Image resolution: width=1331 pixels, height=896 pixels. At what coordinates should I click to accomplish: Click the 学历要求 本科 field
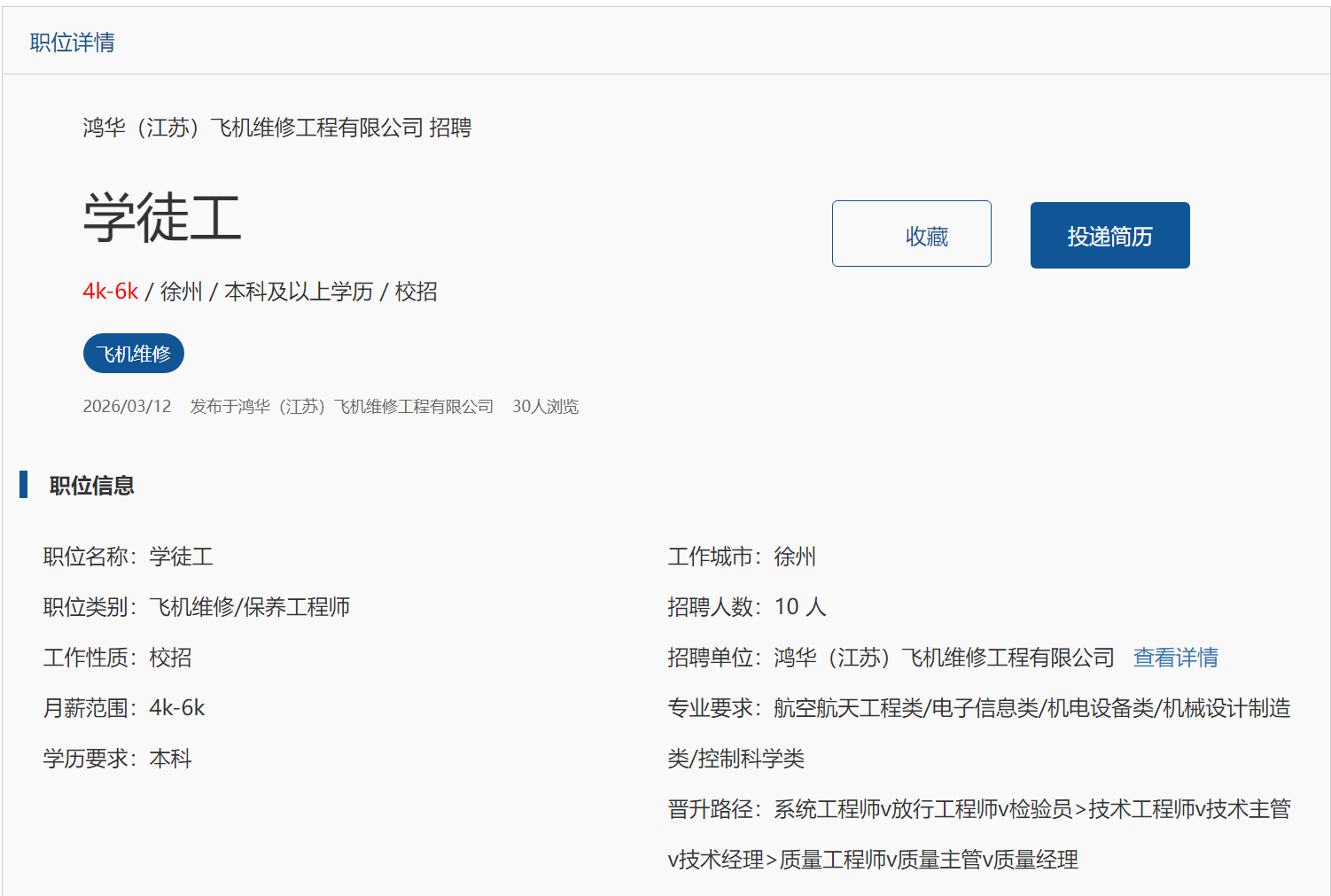pyautogui.click(x=117, y=759)
